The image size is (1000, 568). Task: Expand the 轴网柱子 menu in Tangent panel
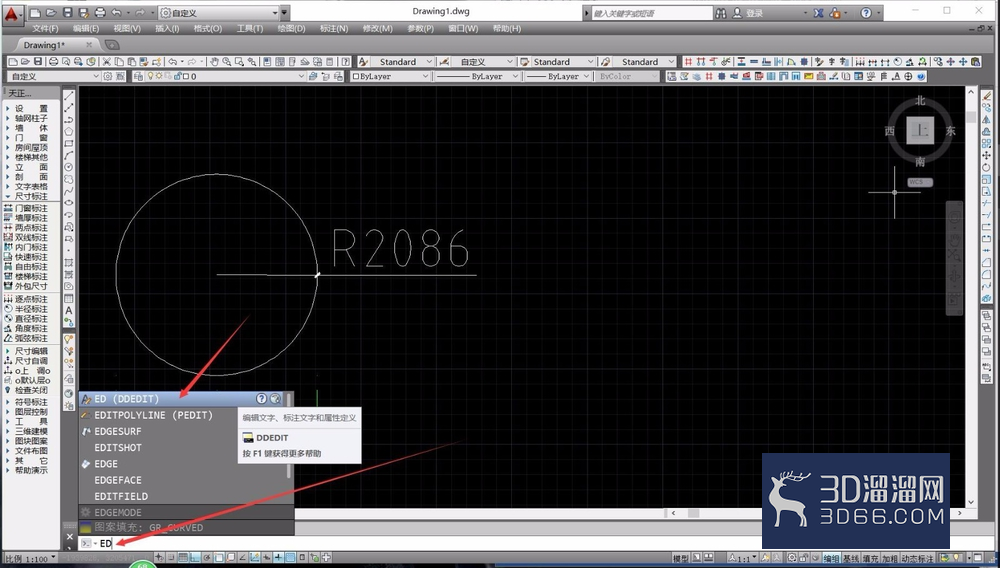coord(31,119)
